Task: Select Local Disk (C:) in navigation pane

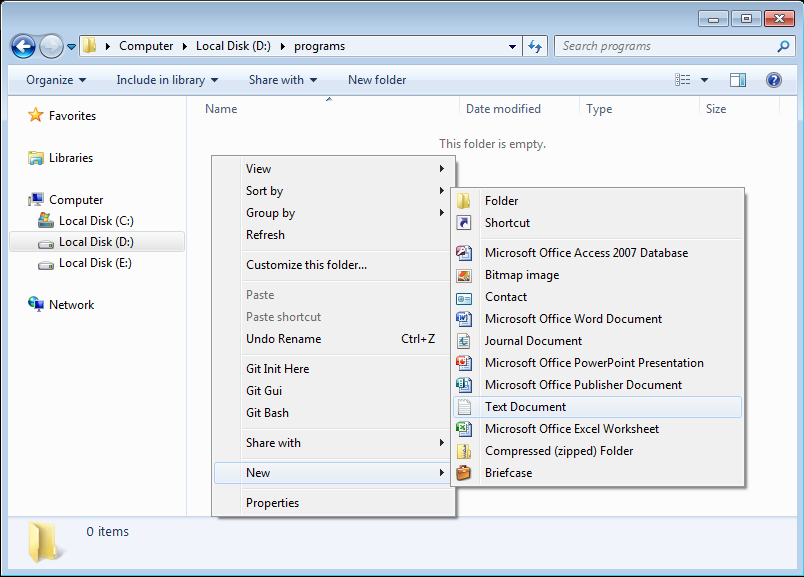Action: click(95, 221)
